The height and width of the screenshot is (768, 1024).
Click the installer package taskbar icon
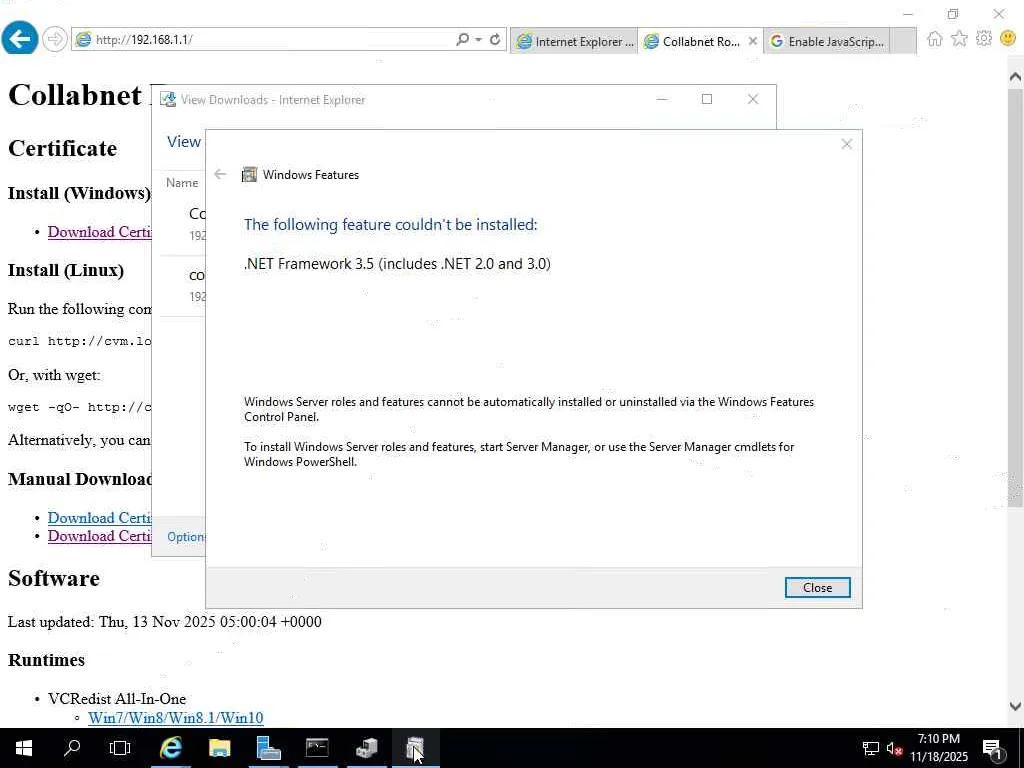pos(366,748)
